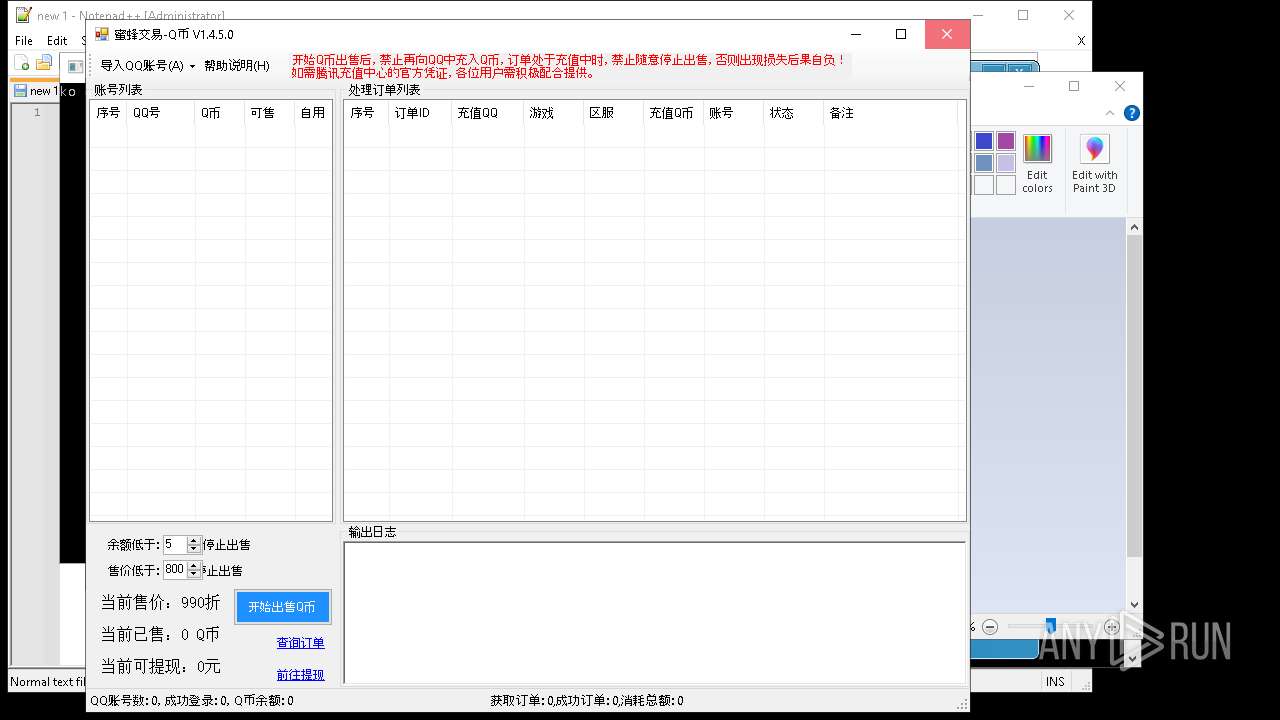Image resolution: width=1280 pixels, height=720 pixels.
Task: Click the 账号 column header in the order list
Action: pos(734,113)
